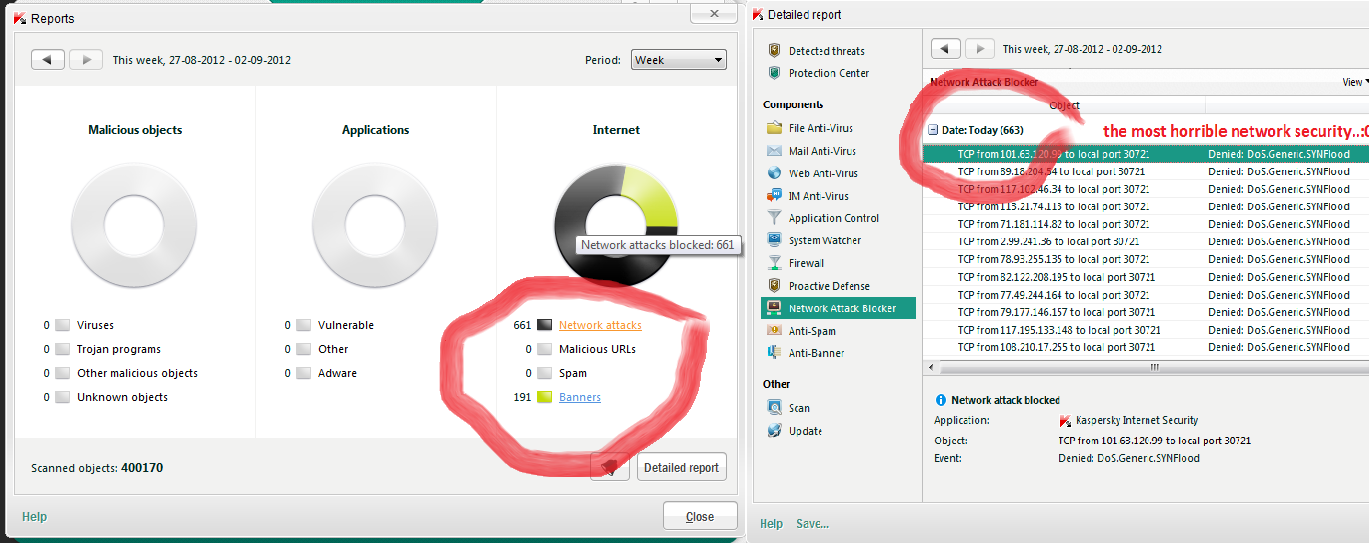This screenshot has height=554, width=1369.
Task: Open the Update report icon
Action: click(x=774, y=431)
